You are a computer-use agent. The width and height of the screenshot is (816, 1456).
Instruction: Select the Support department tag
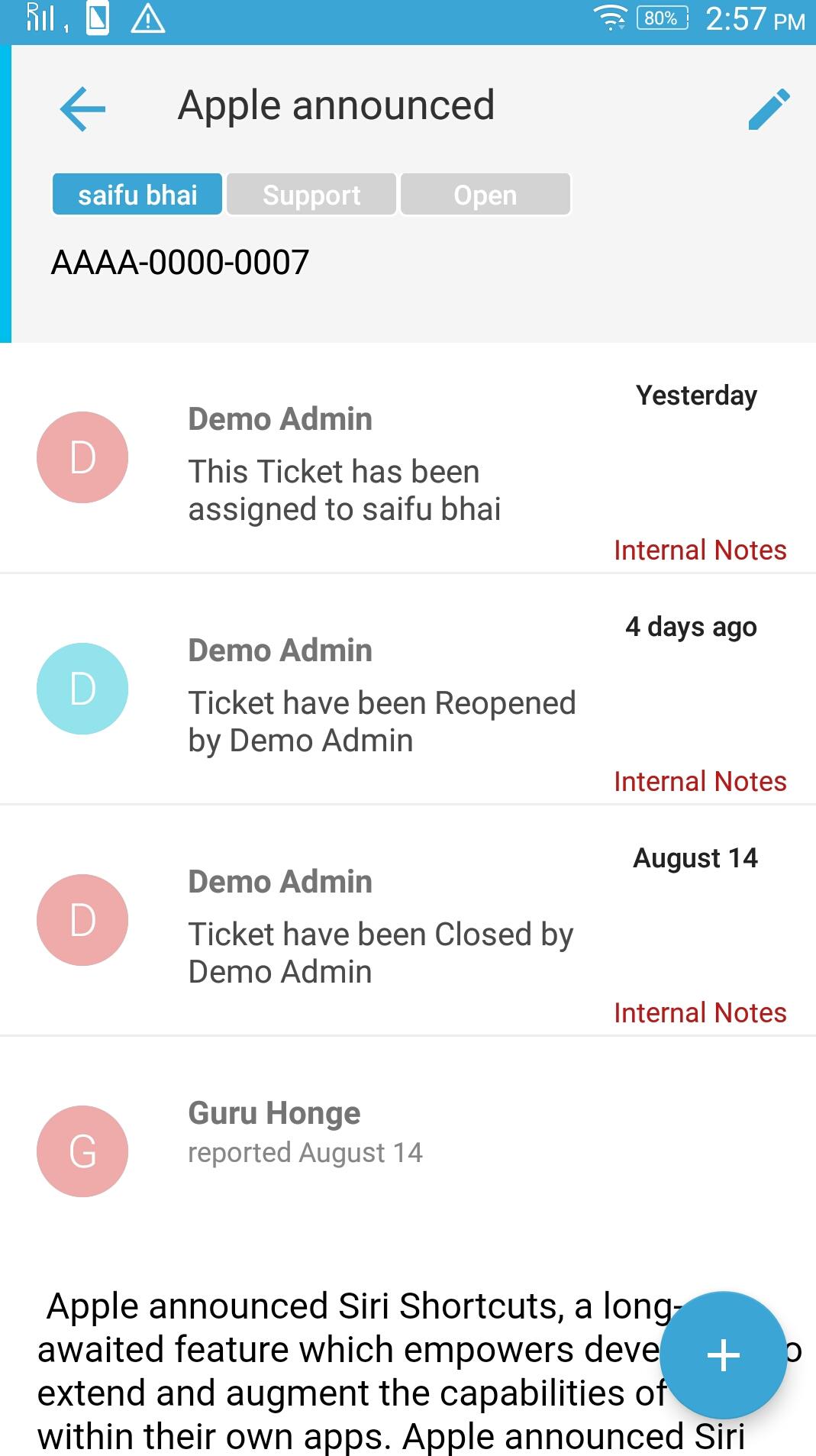coord(311,195)
